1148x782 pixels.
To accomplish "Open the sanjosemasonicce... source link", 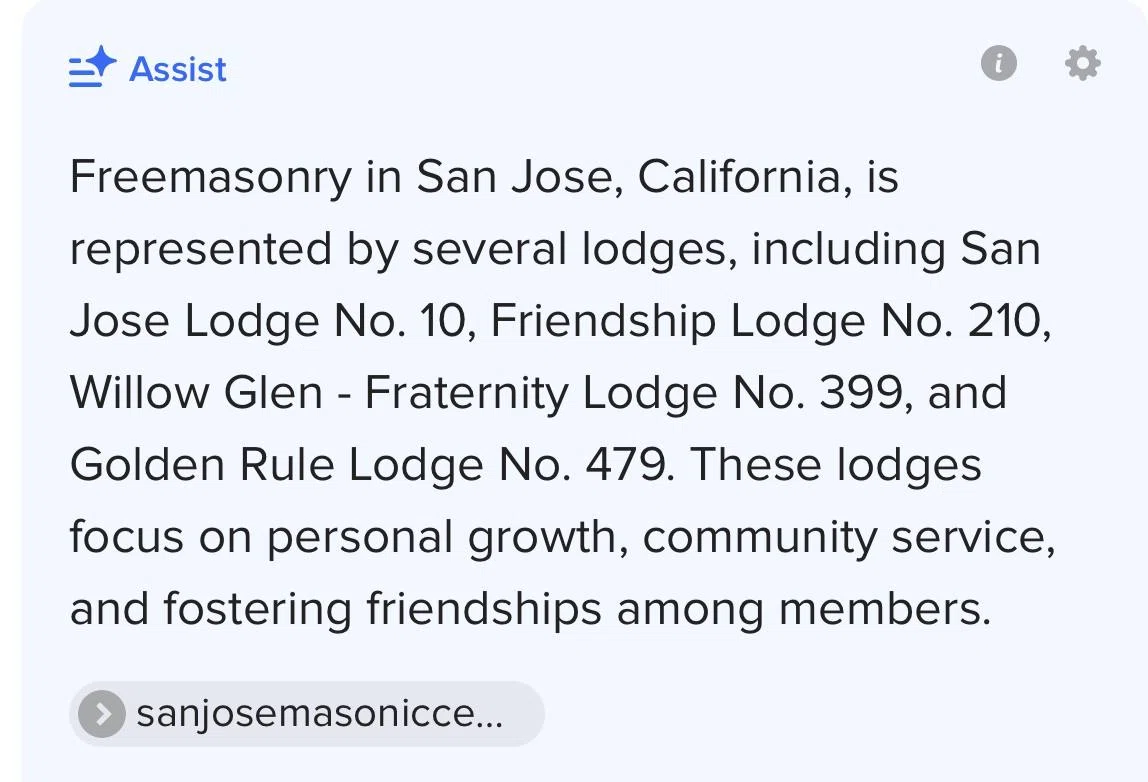I will pos(320,714).
